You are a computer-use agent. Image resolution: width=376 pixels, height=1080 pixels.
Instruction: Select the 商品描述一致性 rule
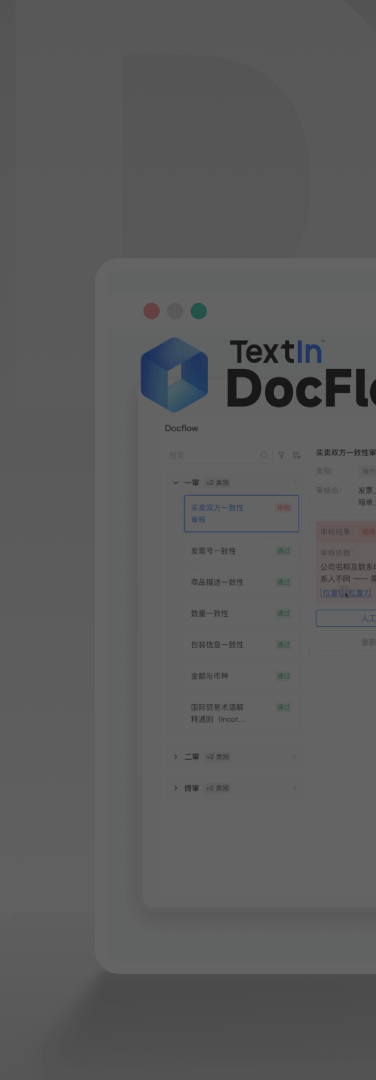(x=241, y=582)
